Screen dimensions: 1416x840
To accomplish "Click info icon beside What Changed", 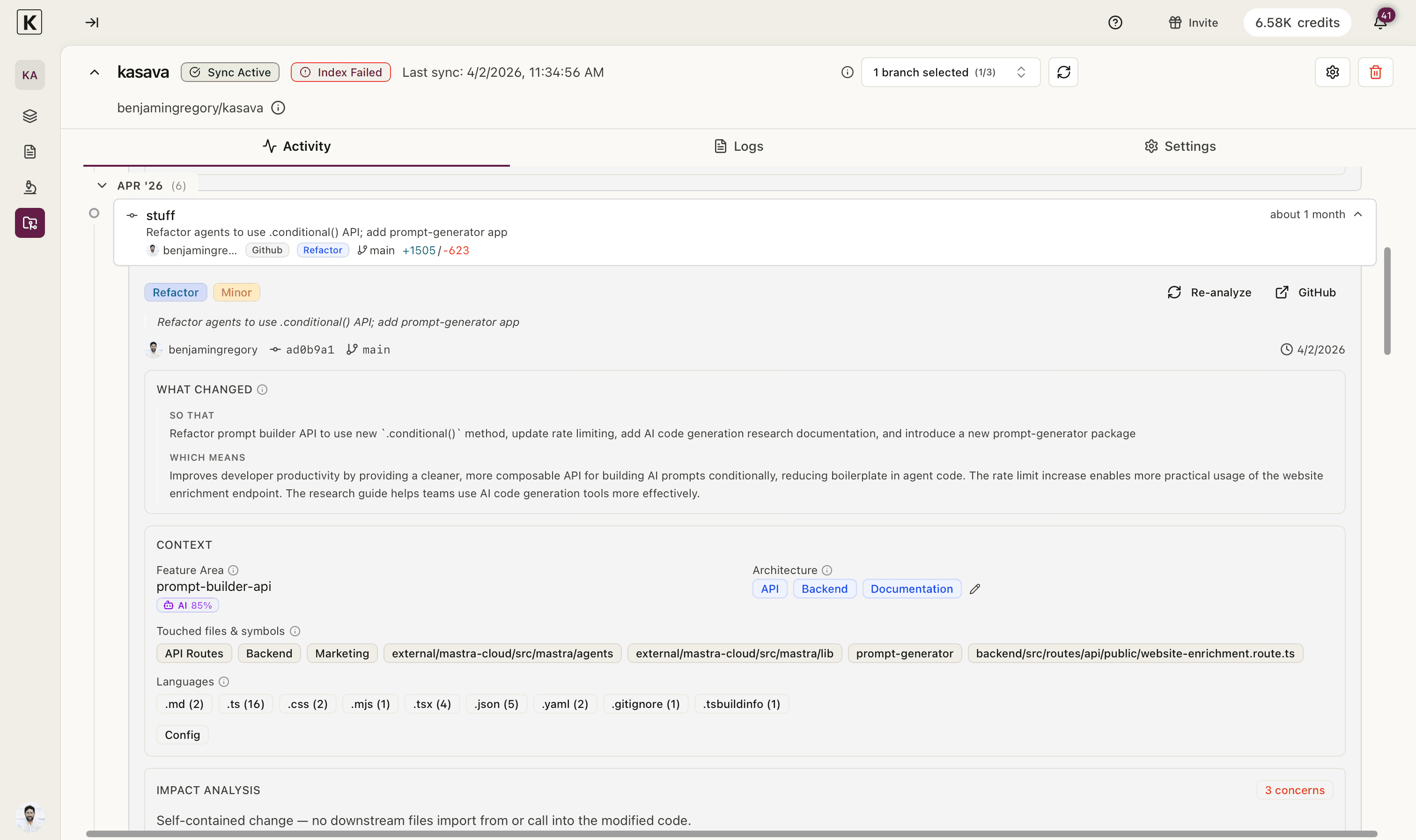I will (262, 390).
